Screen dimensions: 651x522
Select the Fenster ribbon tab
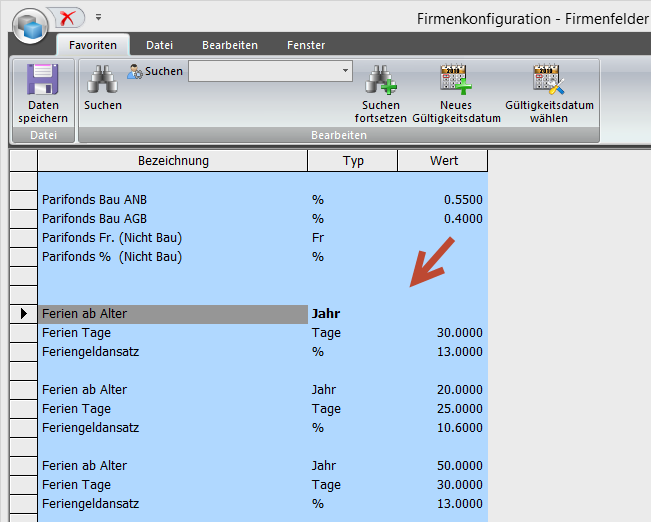[305, 45]
